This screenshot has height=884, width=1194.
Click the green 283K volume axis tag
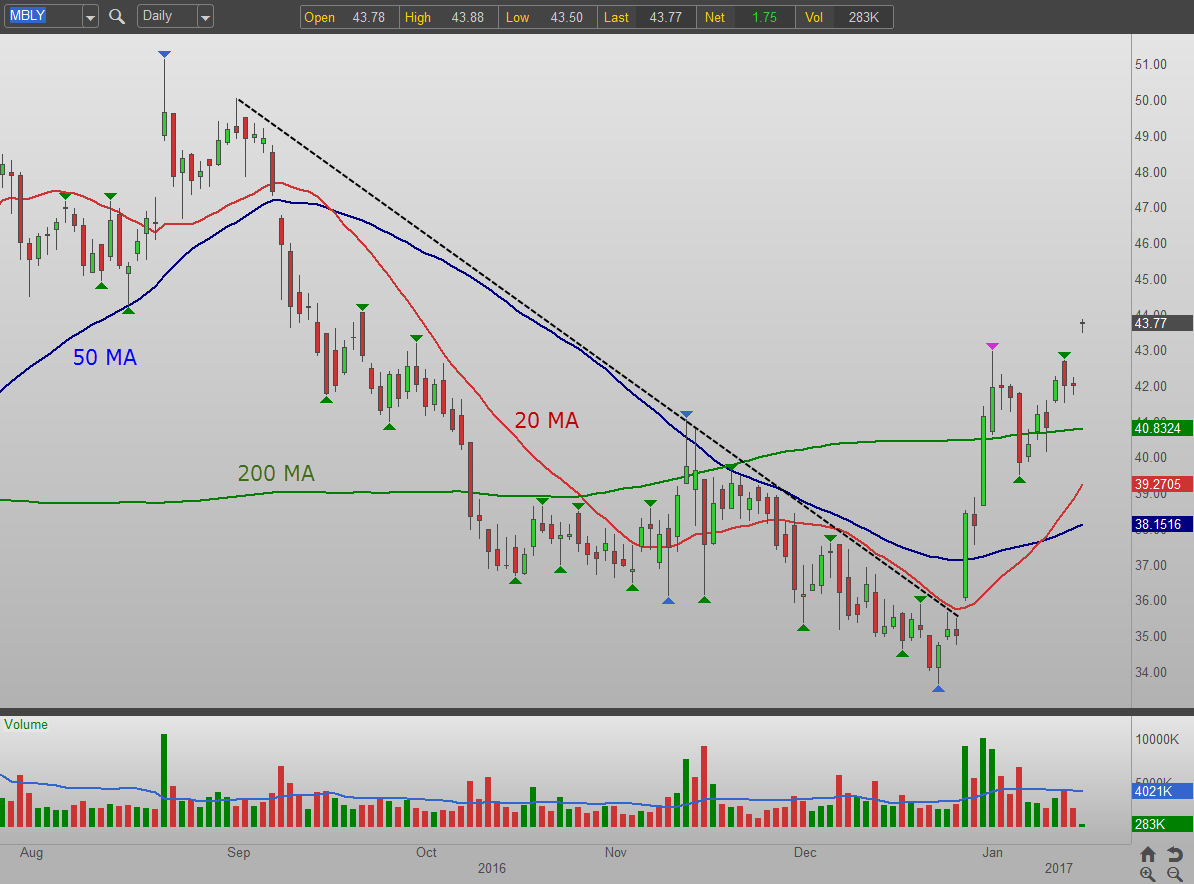coord(1162,824)
